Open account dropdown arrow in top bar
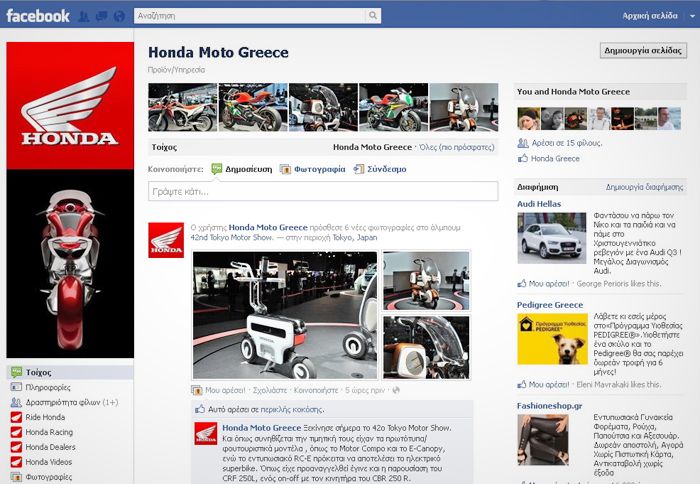700x484 pixels. [692, 16]
